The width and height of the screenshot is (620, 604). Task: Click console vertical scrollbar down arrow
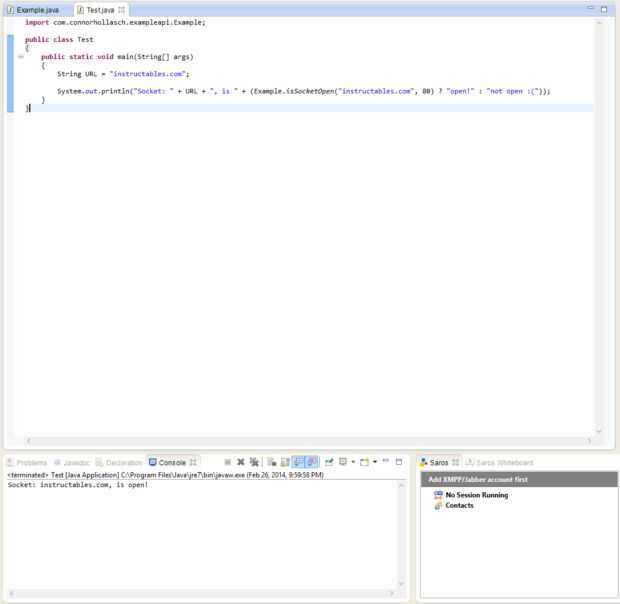(401, 584)
